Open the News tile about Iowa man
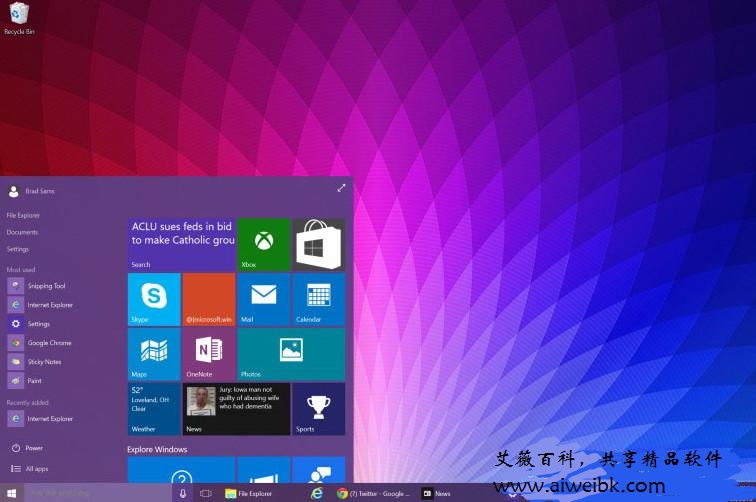 tap(236, 409)
